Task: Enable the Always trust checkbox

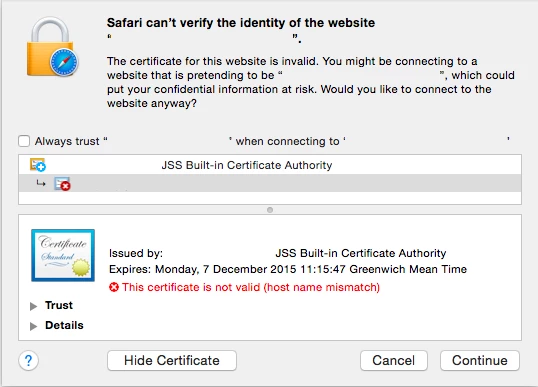Action: [x=24, y=141]
